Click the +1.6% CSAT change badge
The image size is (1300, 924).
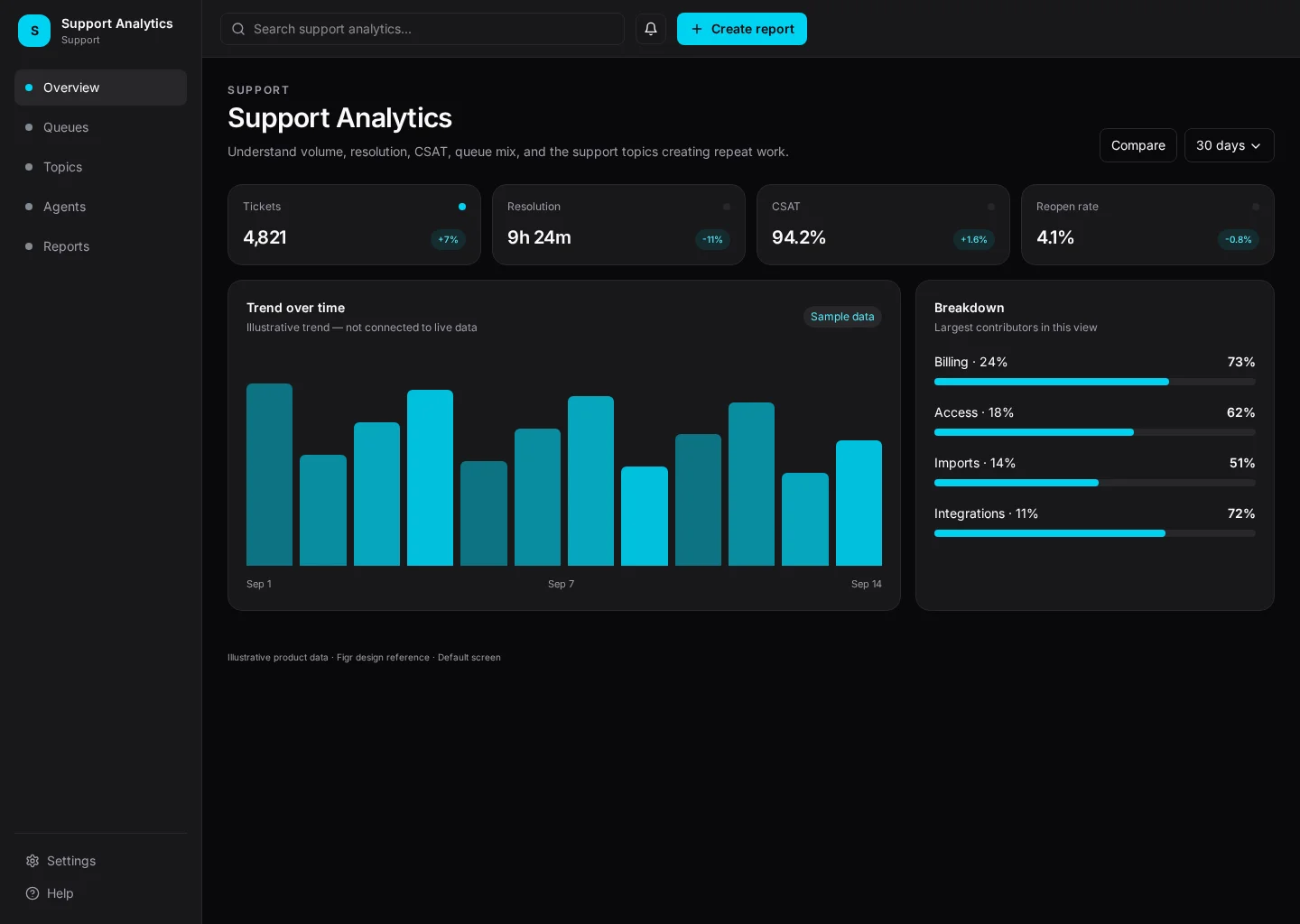pos(974,239)
